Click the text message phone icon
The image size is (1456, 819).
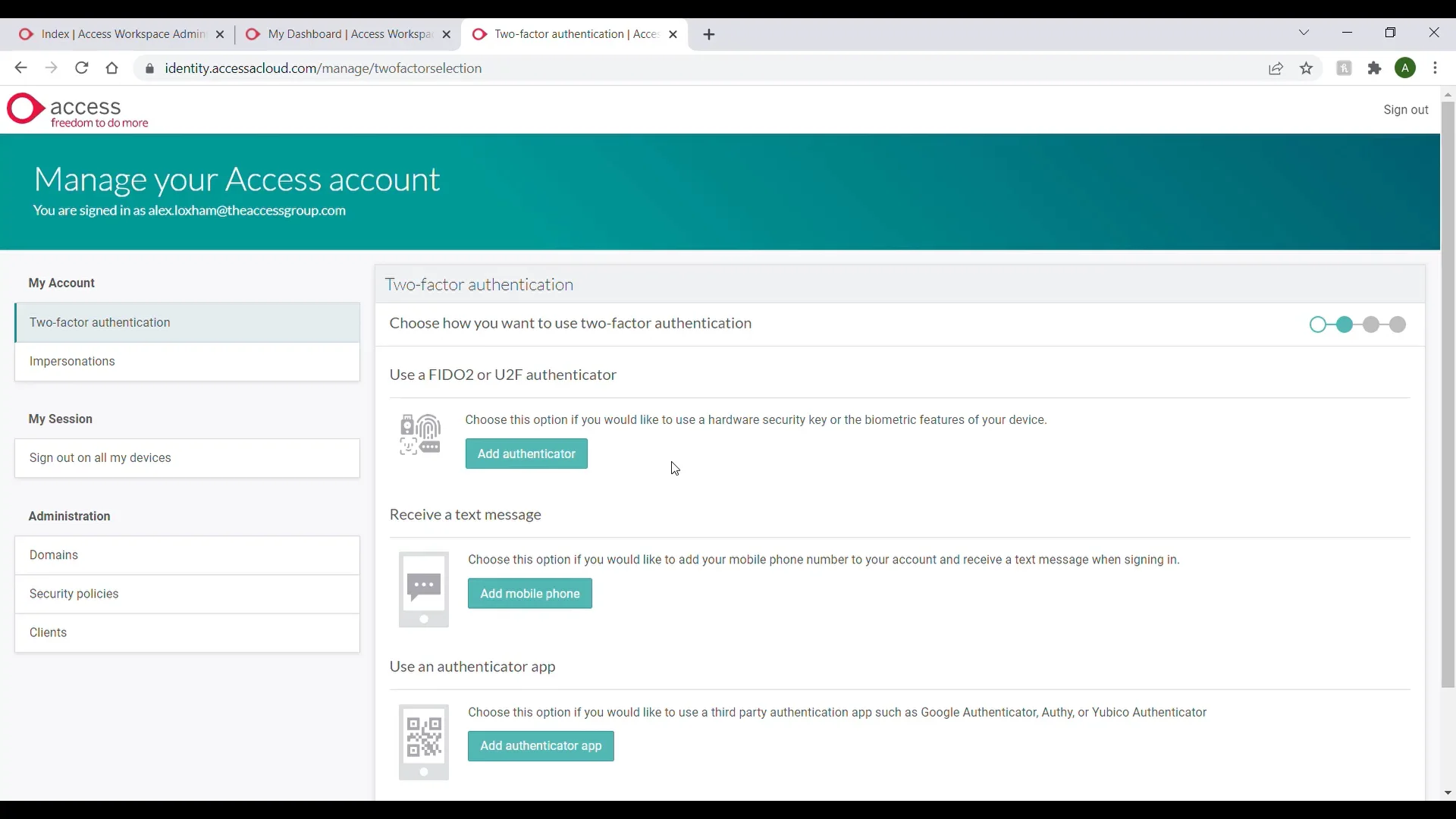[x=423, y=589]
